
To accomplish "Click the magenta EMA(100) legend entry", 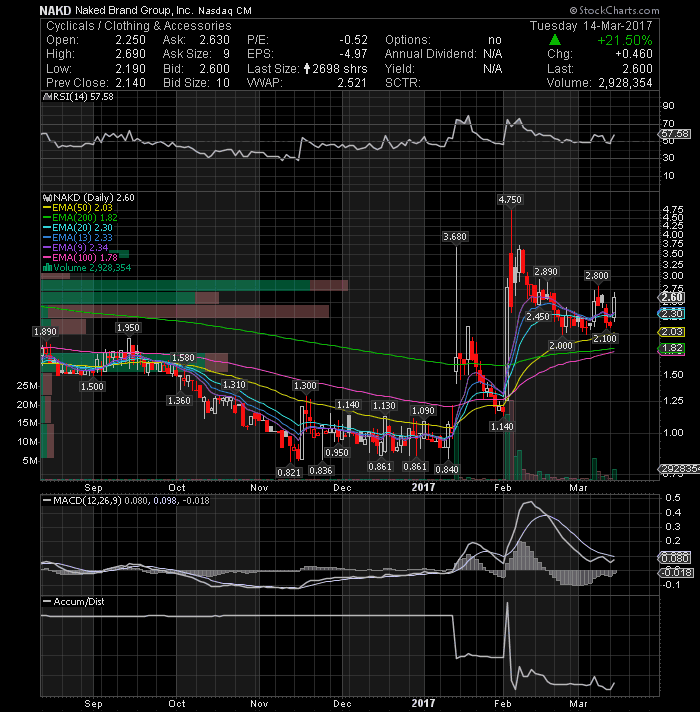I will pyautogui.click(x=80, y=257).
